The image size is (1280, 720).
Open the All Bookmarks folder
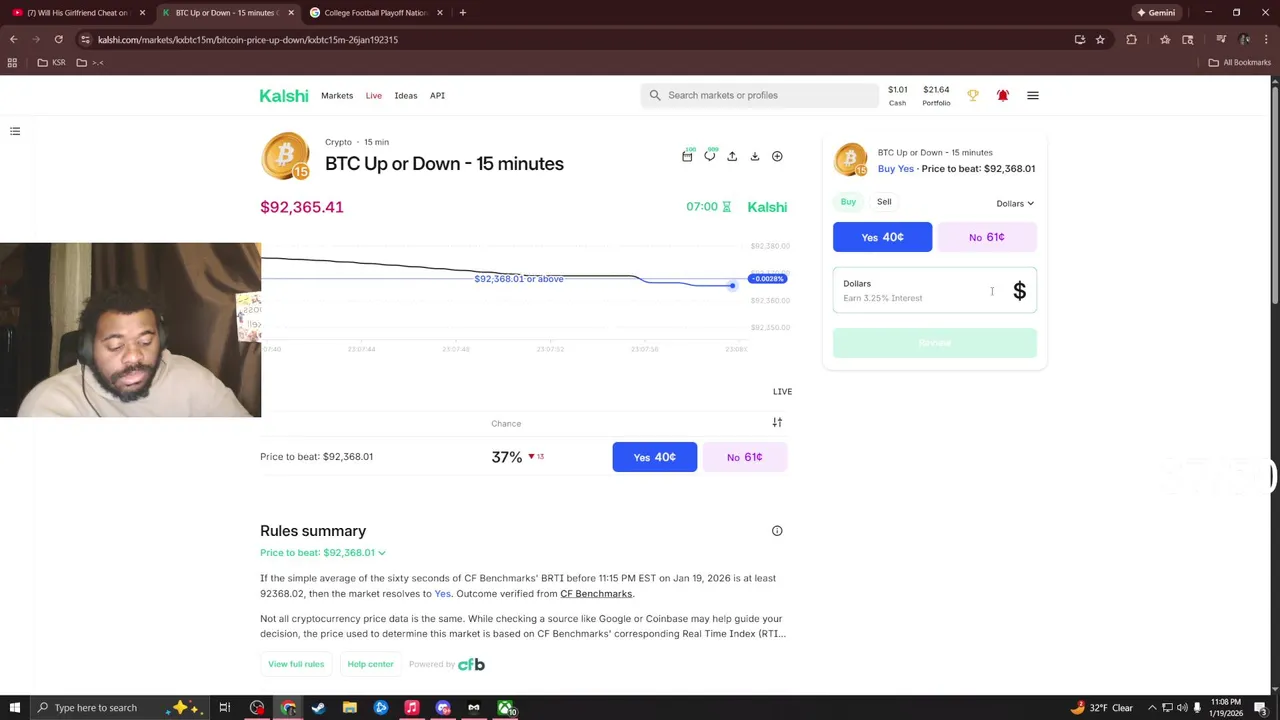point(1239,62)
